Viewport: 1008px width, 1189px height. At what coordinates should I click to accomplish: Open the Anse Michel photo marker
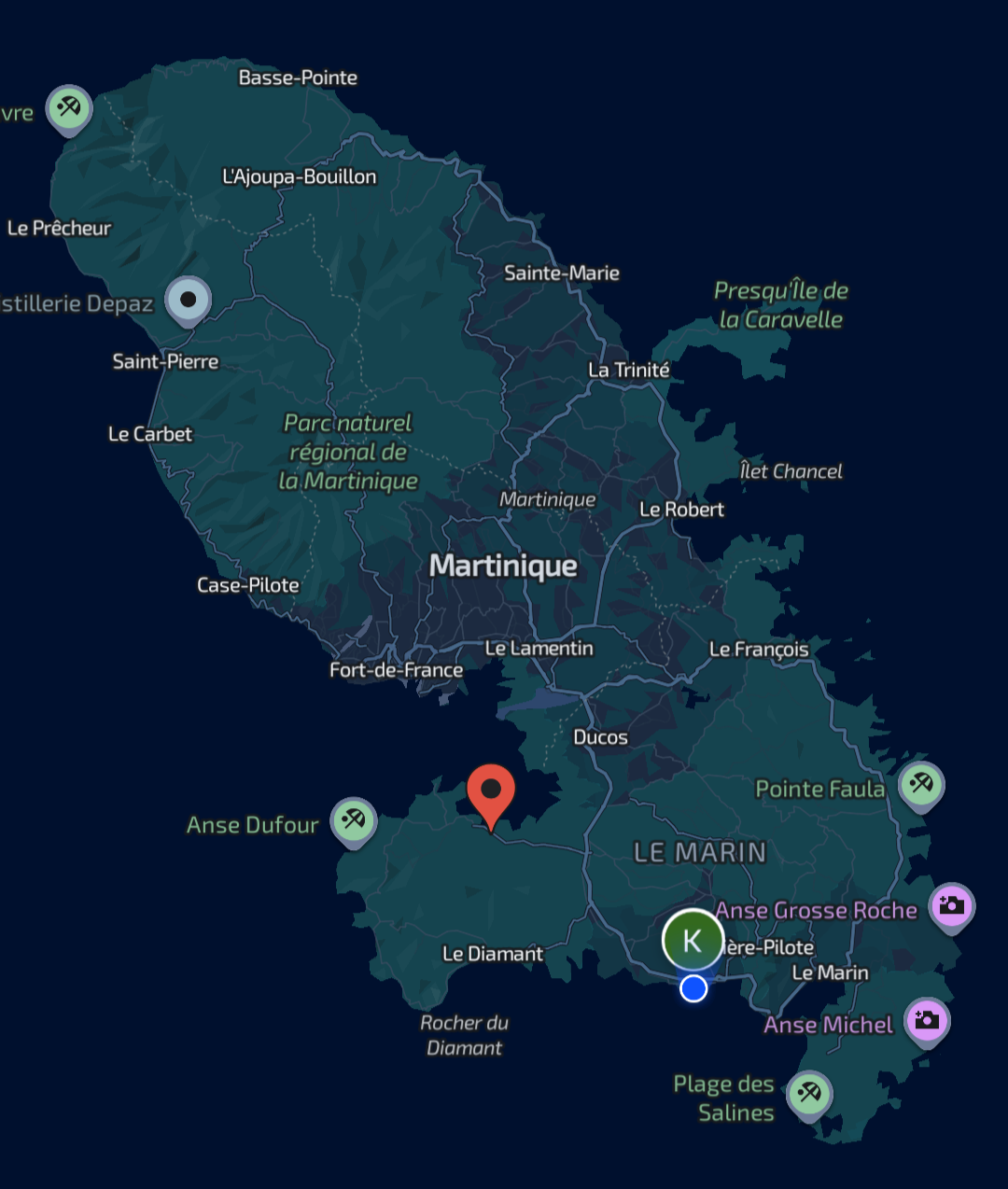tap(927, 1020)
